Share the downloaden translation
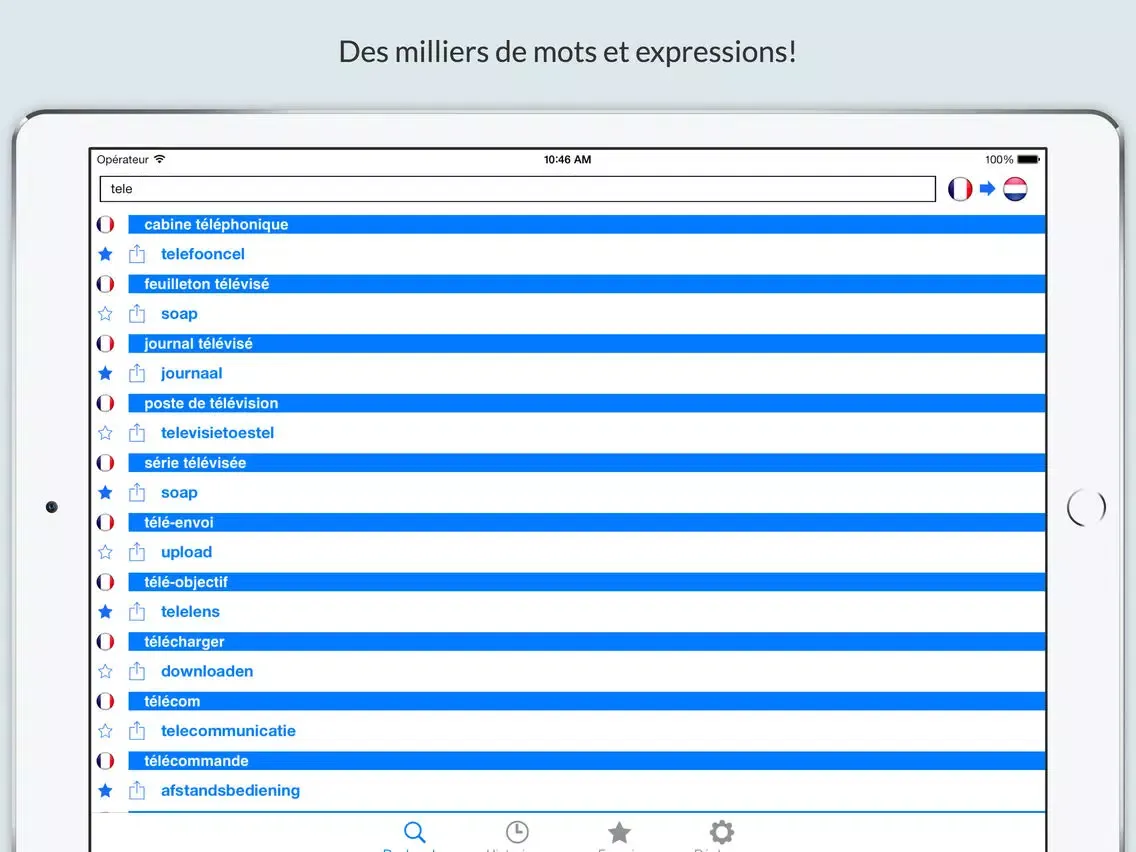 click(137, 671)
